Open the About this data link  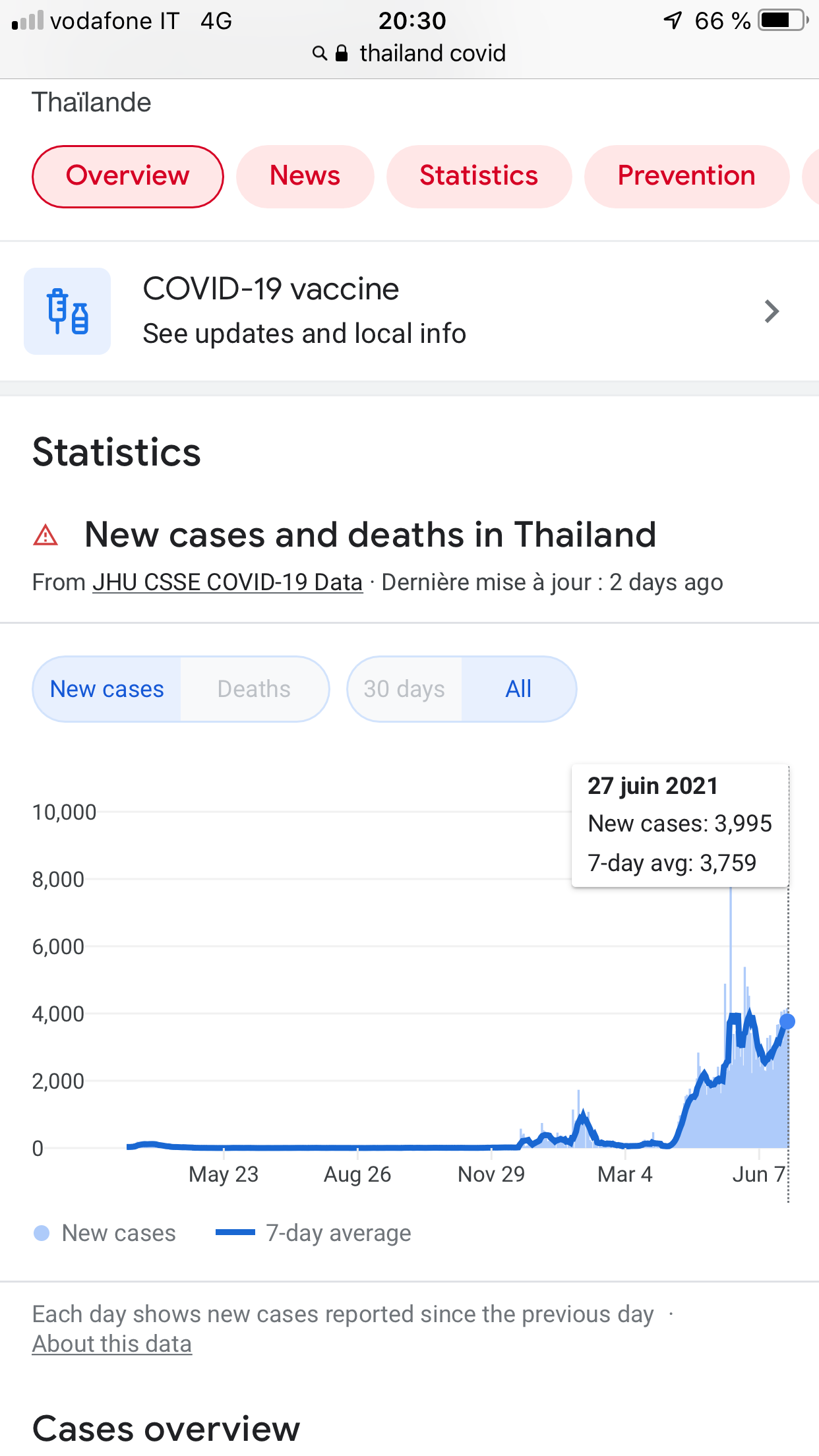click(x=112, y=1344)
